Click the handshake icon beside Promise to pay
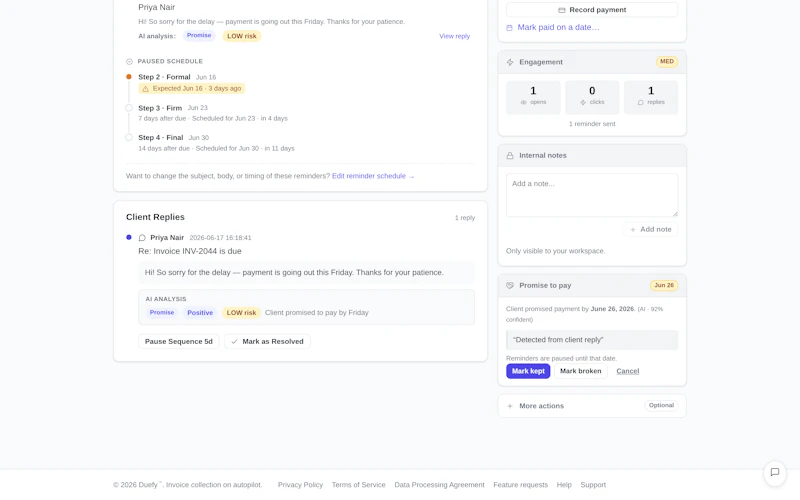This screenshot has width=800, height=500. [510, 286]
